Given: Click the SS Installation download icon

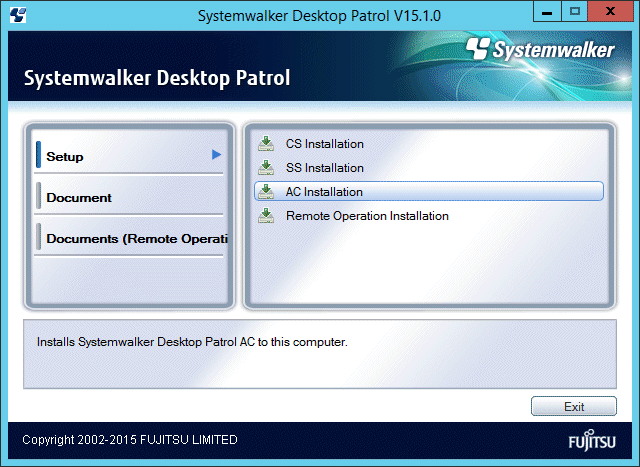Looking at the screenshot, I should 266,168.
